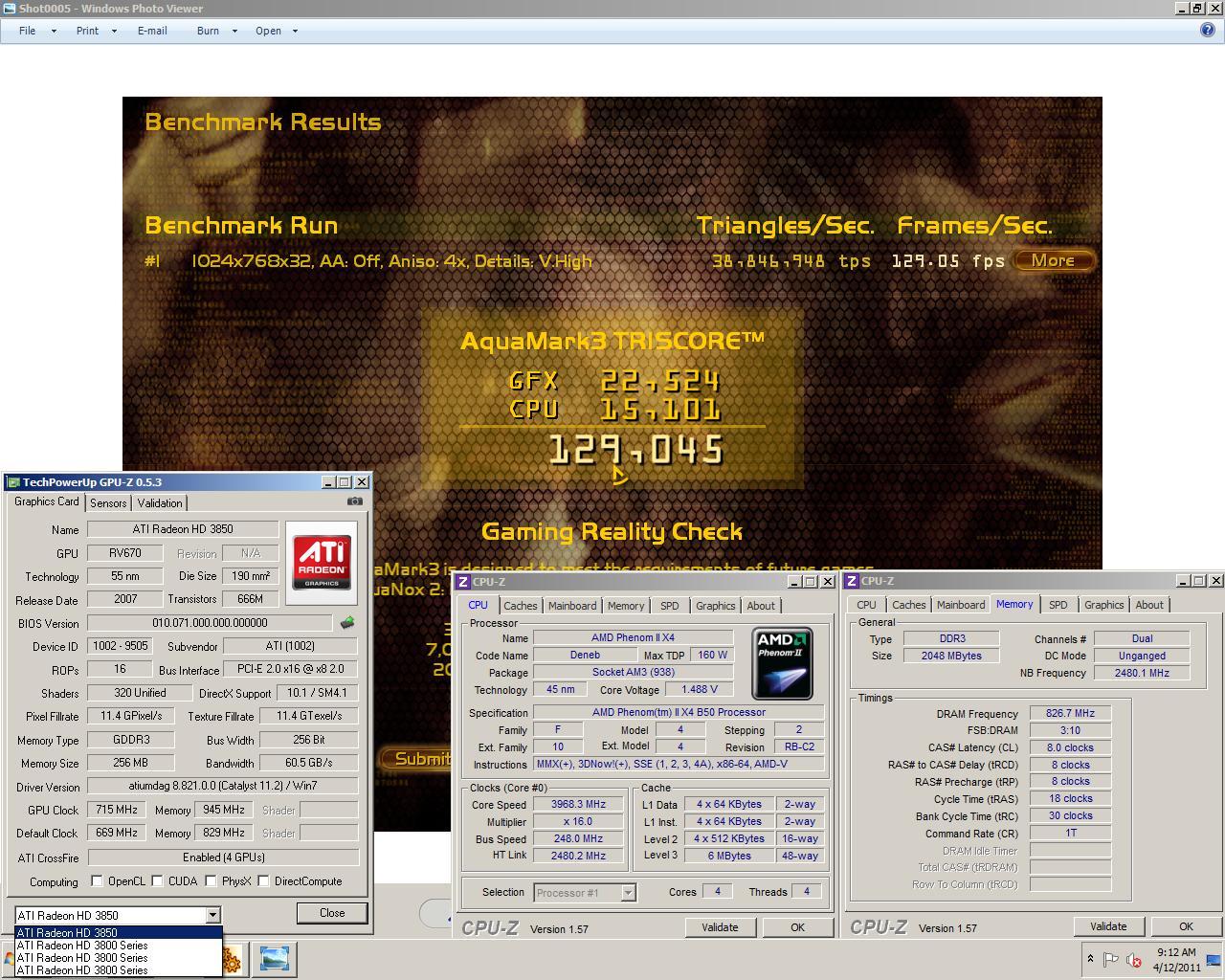Image resolution: width=1225 pixels, height=980 pixels.
Task: Click the AquaMark total score 129,045
Action: pos(636,450)
